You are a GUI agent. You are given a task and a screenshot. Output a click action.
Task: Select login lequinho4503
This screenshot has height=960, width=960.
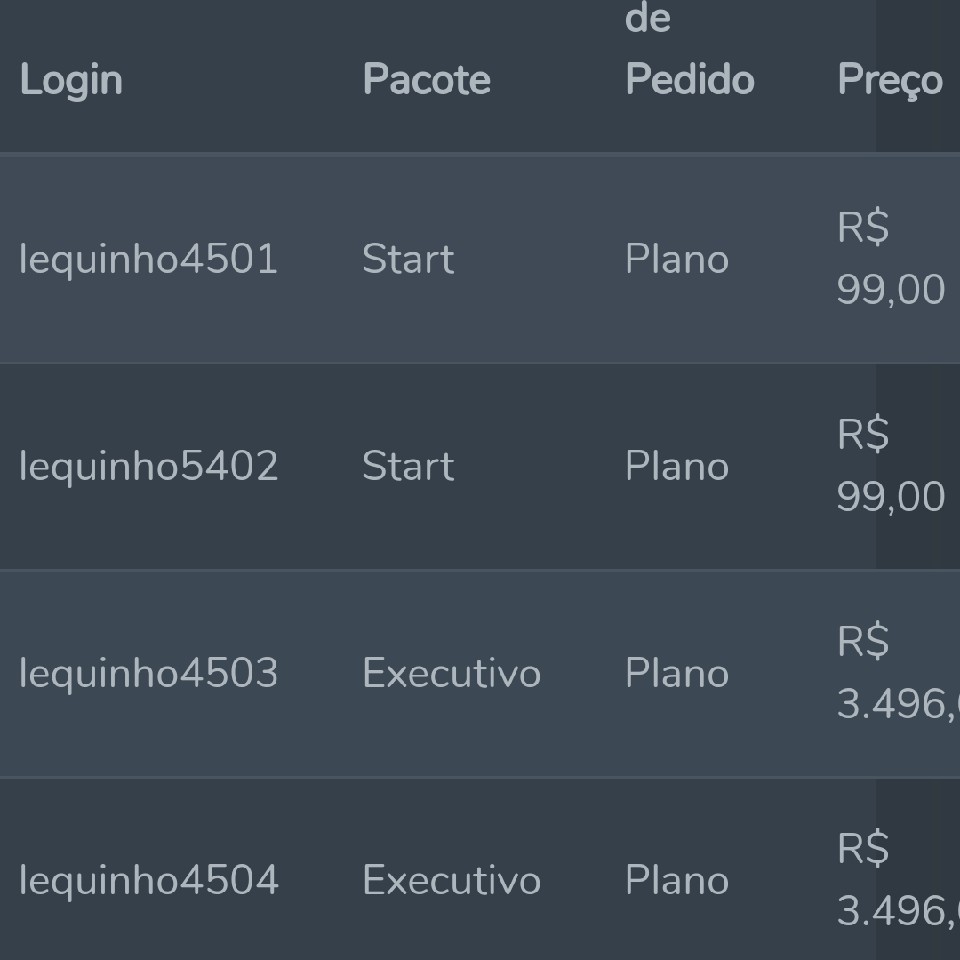coord(149,673)
